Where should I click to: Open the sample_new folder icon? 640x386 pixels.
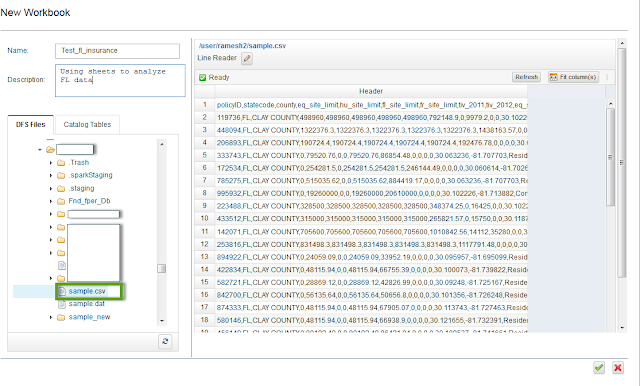tap(61, 317)
